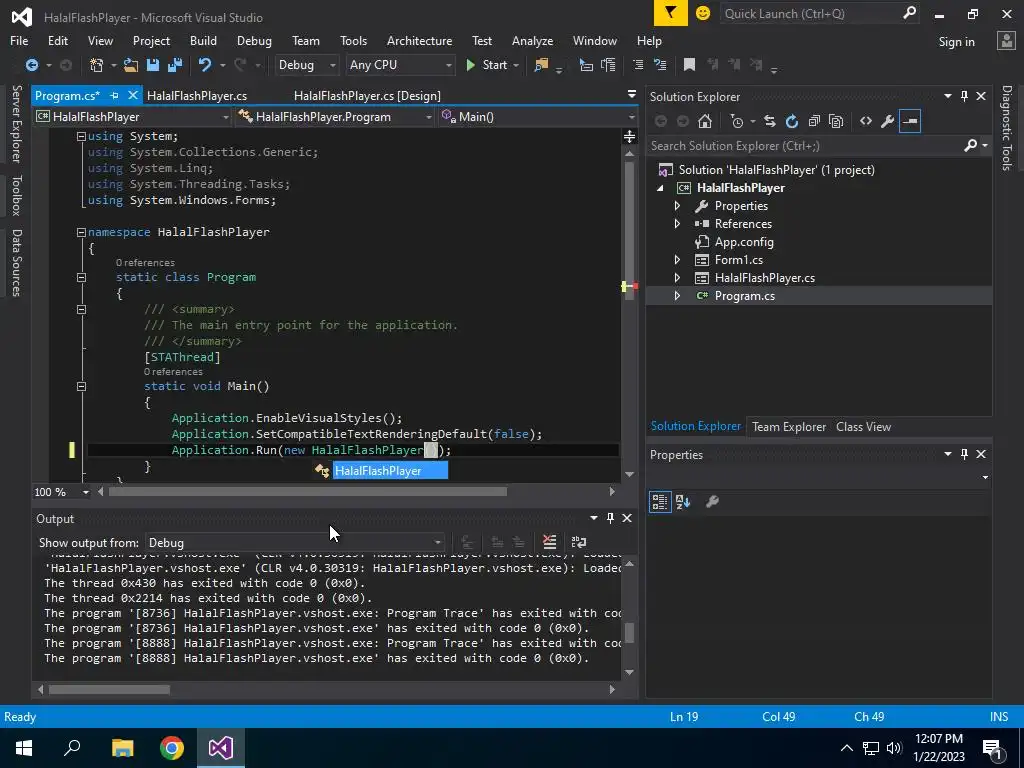Open the HalalFlashPlayer.Program class dropdown

(335, 117)
